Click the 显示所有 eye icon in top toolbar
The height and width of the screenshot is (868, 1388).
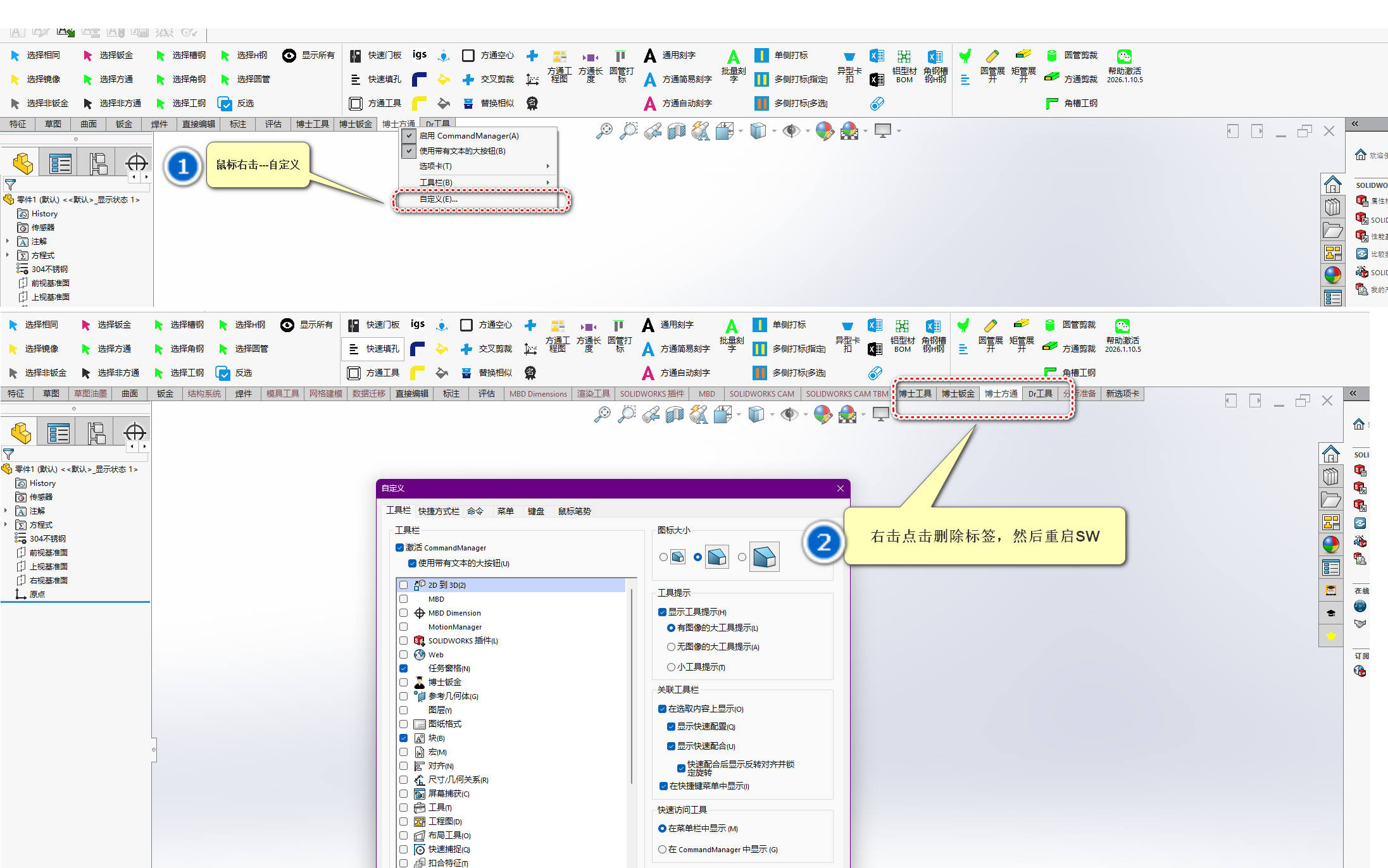(289, 56)
